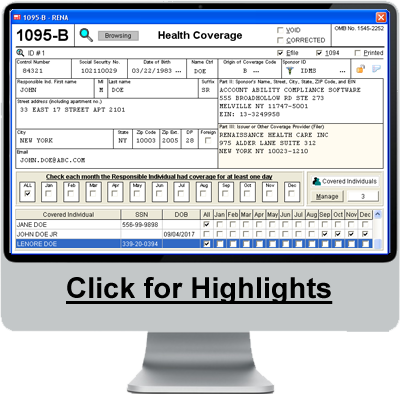Toggle the Sep checkbox for JOHN DOE JR
The image size is (400, 394).
(325, 234)
